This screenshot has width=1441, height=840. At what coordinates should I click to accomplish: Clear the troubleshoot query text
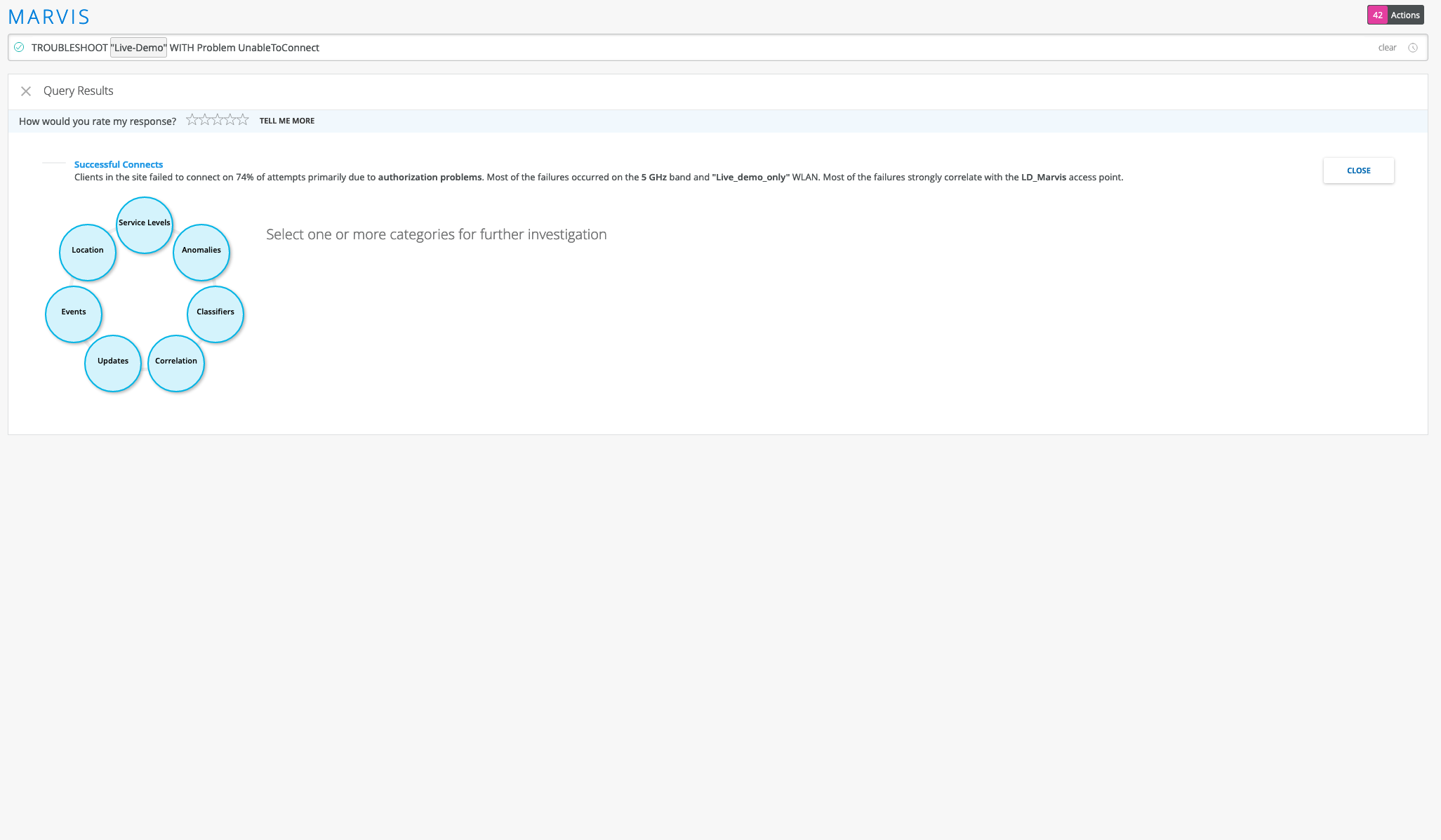click(1387, 48)
